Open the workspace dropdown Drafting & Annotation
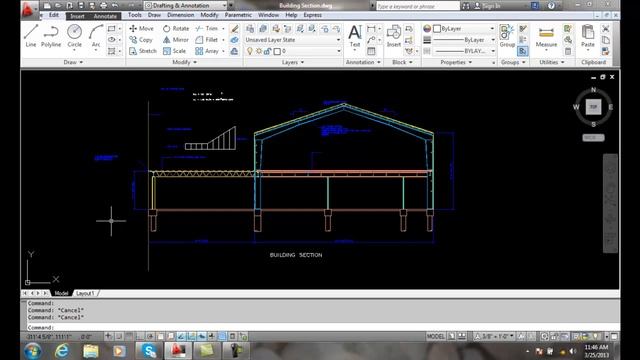This screenshot has height=360, width=640. [x=186, y=6]
